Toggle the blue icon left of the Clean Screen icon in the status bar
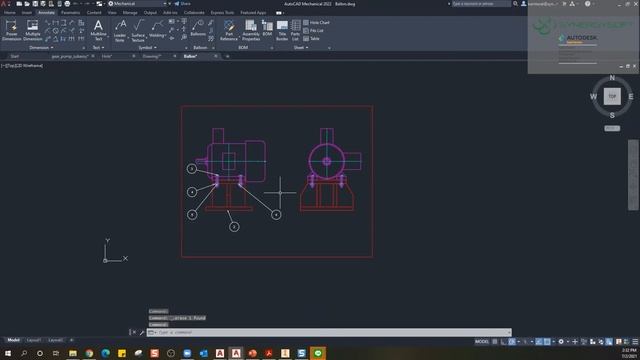Screen dimensions: 640x360 609,342
